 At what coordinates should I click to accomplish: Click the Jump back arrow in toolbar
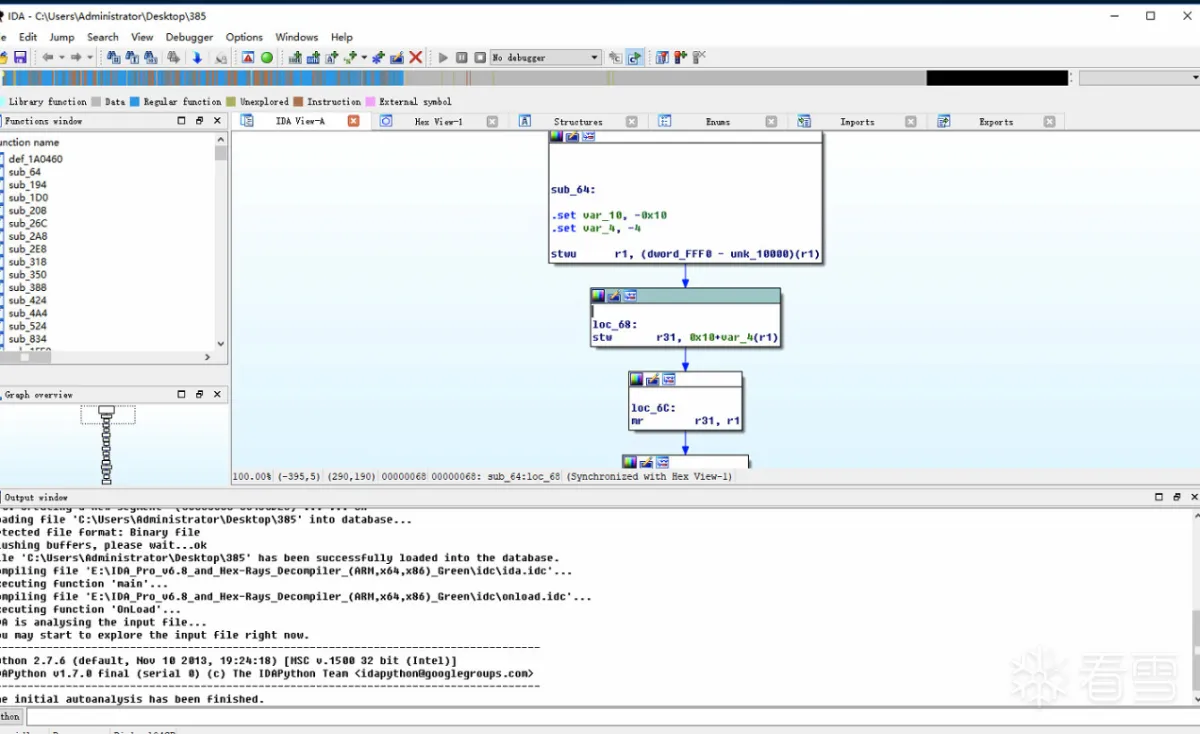(47, 58)
